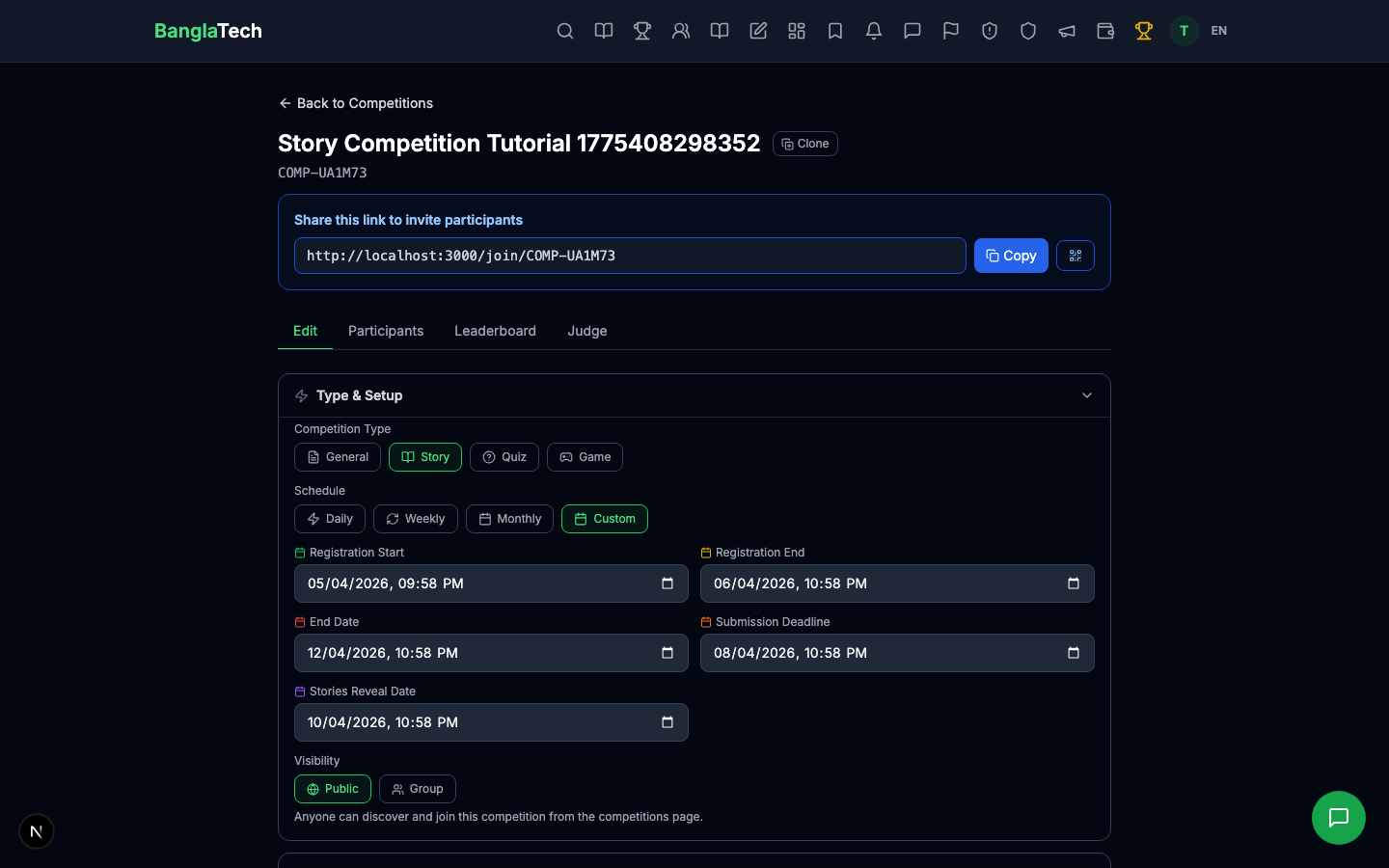Switch visibility to Group
Viewport: 1389px width, 868px height.
(x=418, y=789)
